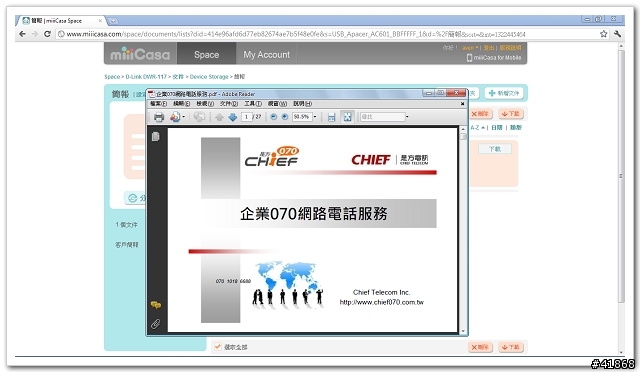This screenshot has width=640, height=372.
Task: Click the 企業070網路電話服務 title in PDF
Action: 313,214
